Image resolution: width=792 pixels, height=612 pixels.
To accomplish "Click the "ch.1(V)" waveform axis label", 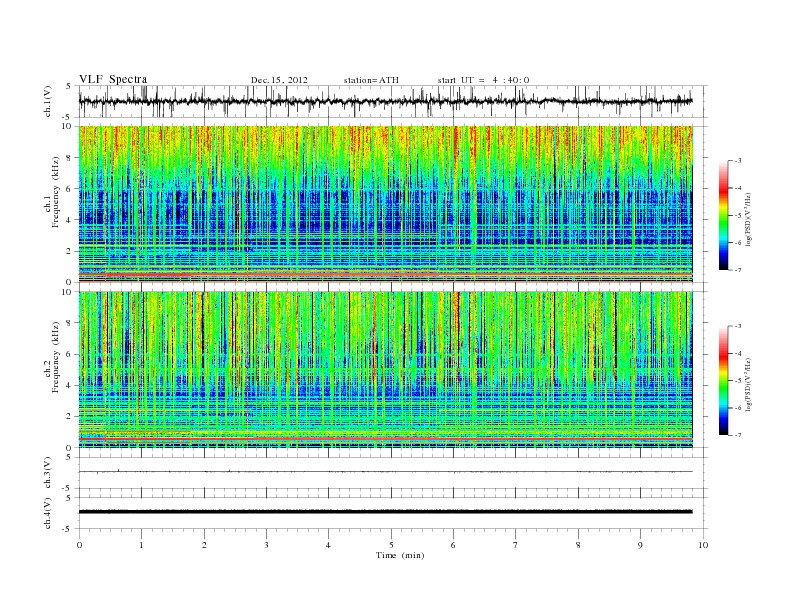I will pos(48,101).
